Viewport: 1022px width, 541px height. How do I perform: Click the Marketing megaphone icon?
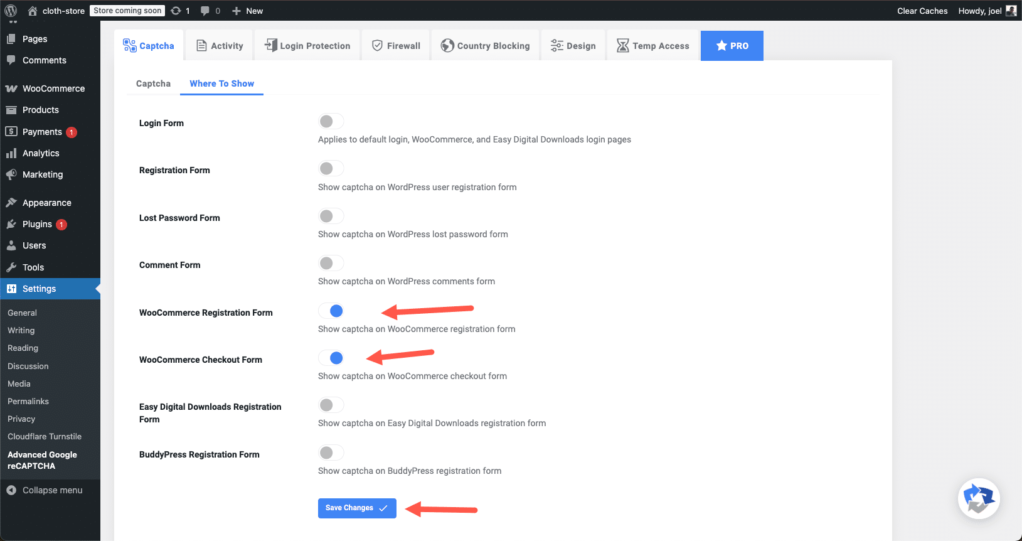[x=11, y=174]
